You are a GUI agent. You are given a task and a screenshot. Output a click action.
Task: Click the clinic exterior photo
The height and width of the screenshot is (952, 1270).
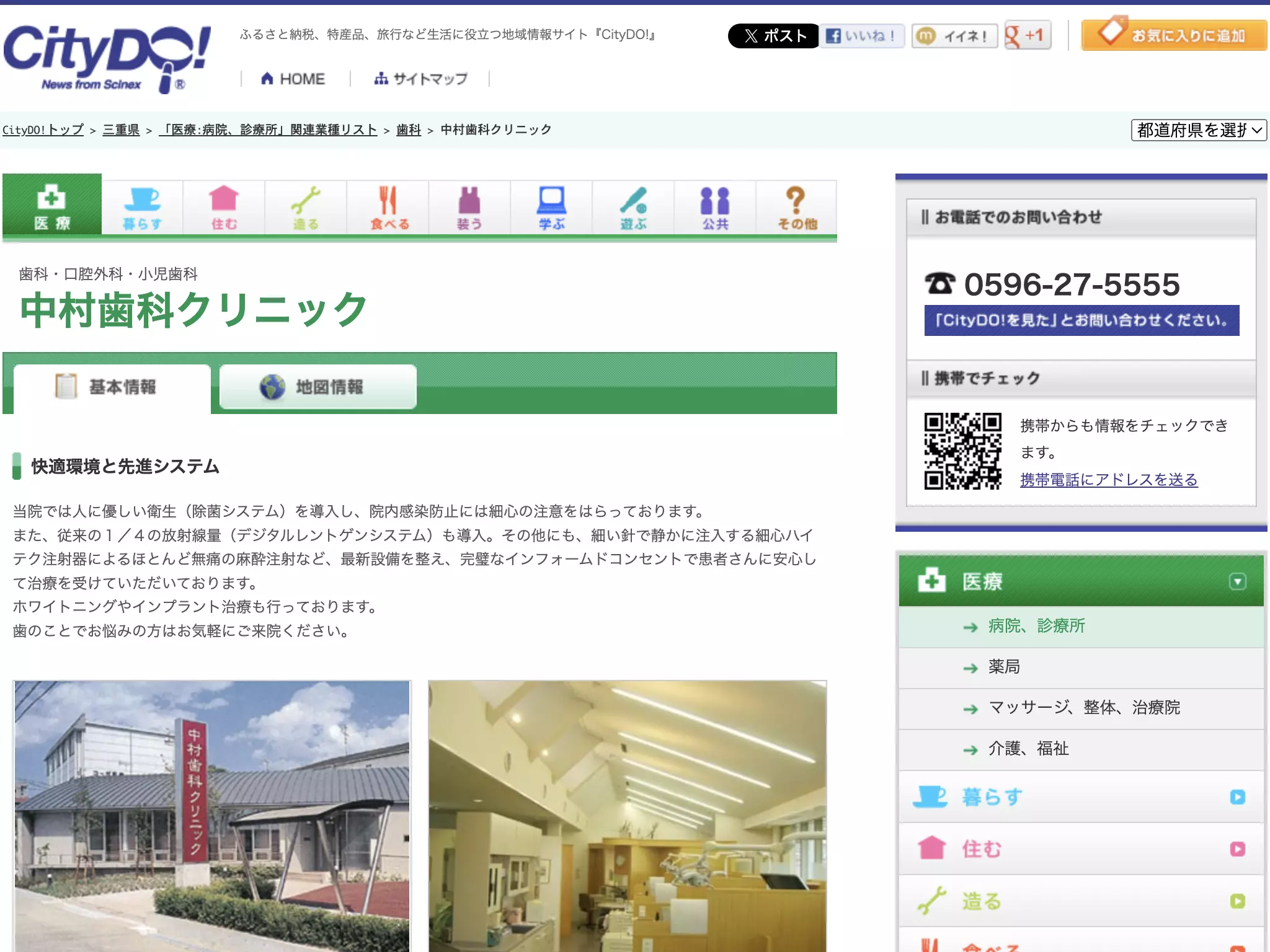(211, 816)
